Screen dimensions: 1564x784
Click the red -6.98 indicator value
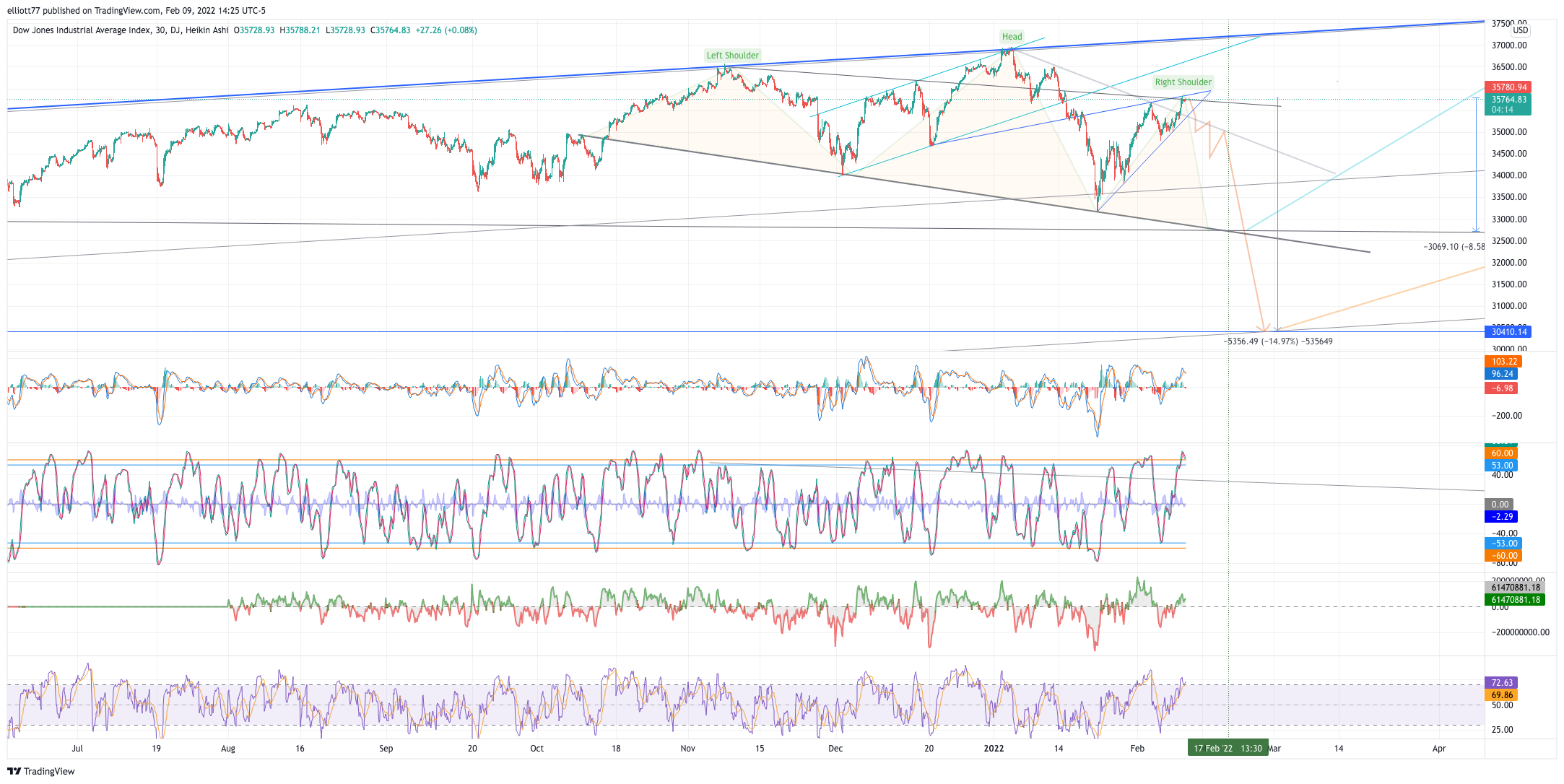[x=1501, y=388]
